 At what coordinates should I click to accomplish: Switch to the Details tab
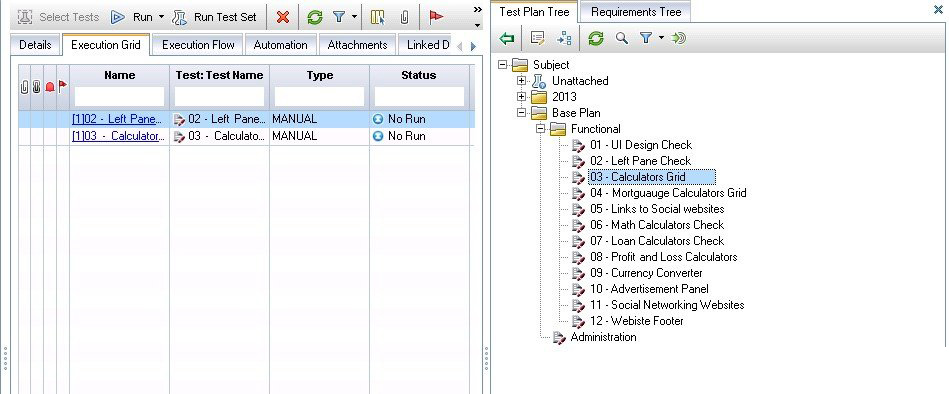[35, 45]
